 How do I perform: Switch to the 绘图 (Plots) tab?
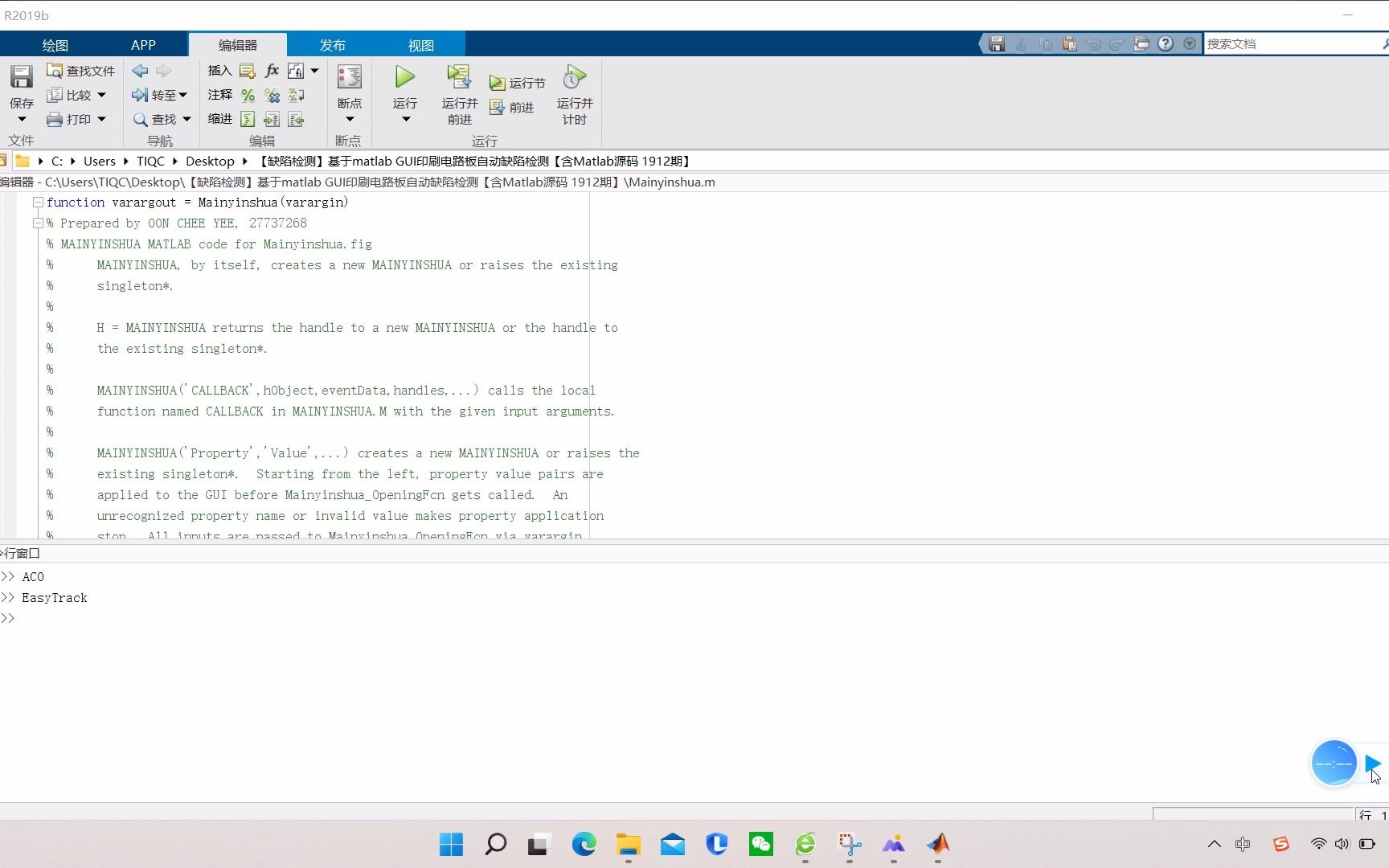click(54, 45)
